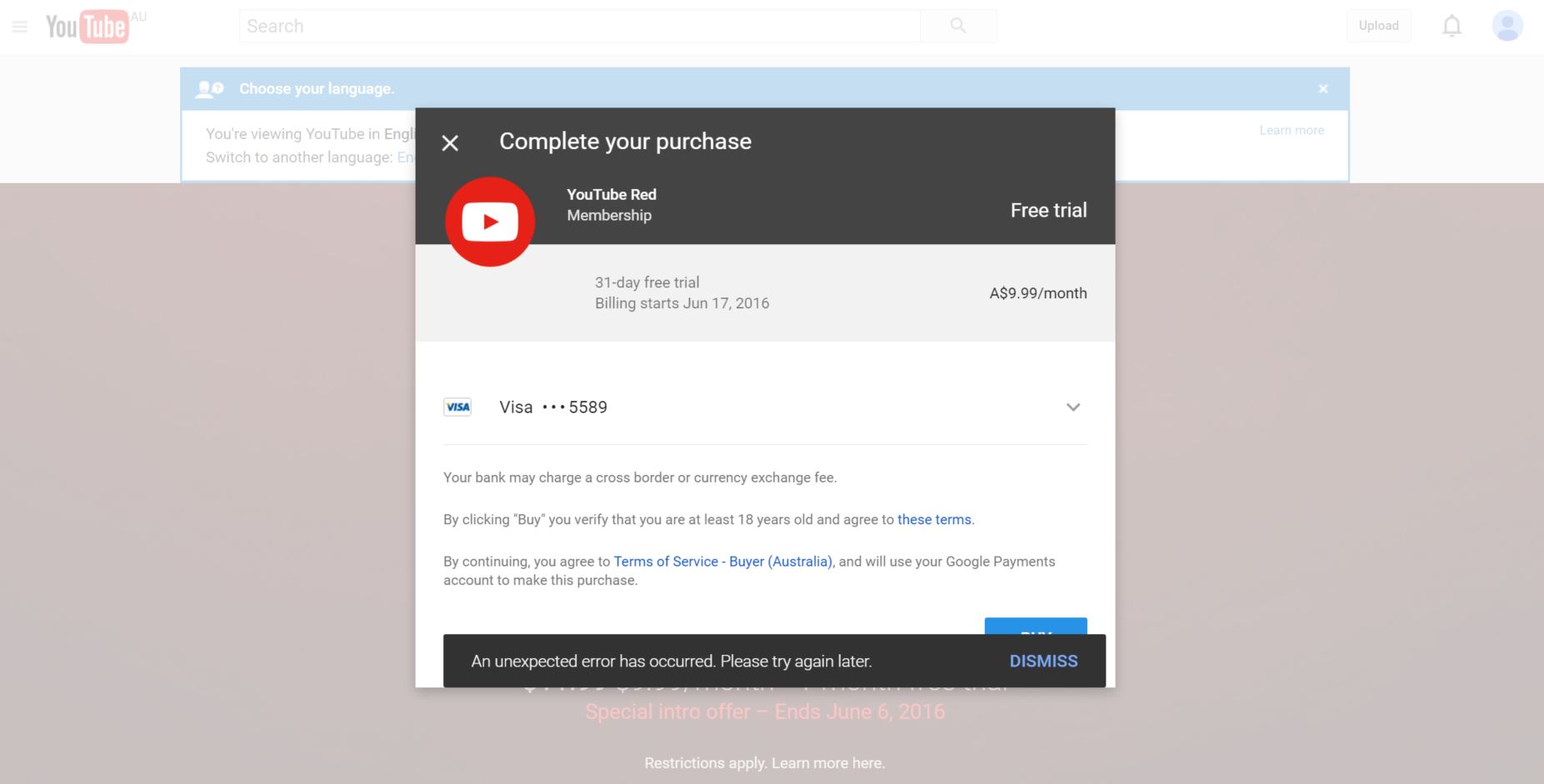Click 'YouTube Red' membership title
The width and height of the screenshot is (1544, 784).
(x=612, y=194)
